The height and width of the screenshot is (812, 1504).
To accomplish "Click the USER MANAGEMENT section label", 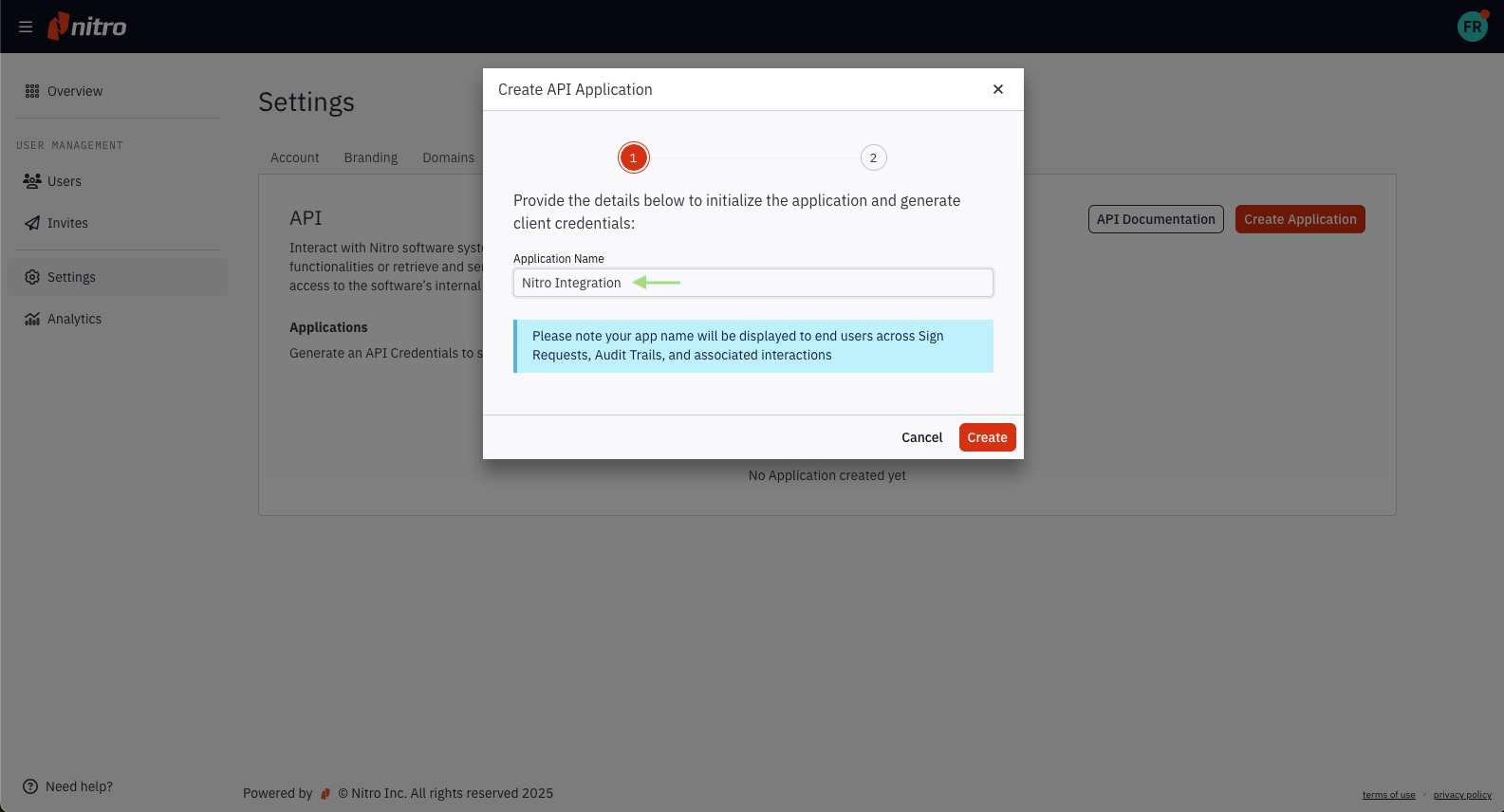I will [x=69, y=145].
